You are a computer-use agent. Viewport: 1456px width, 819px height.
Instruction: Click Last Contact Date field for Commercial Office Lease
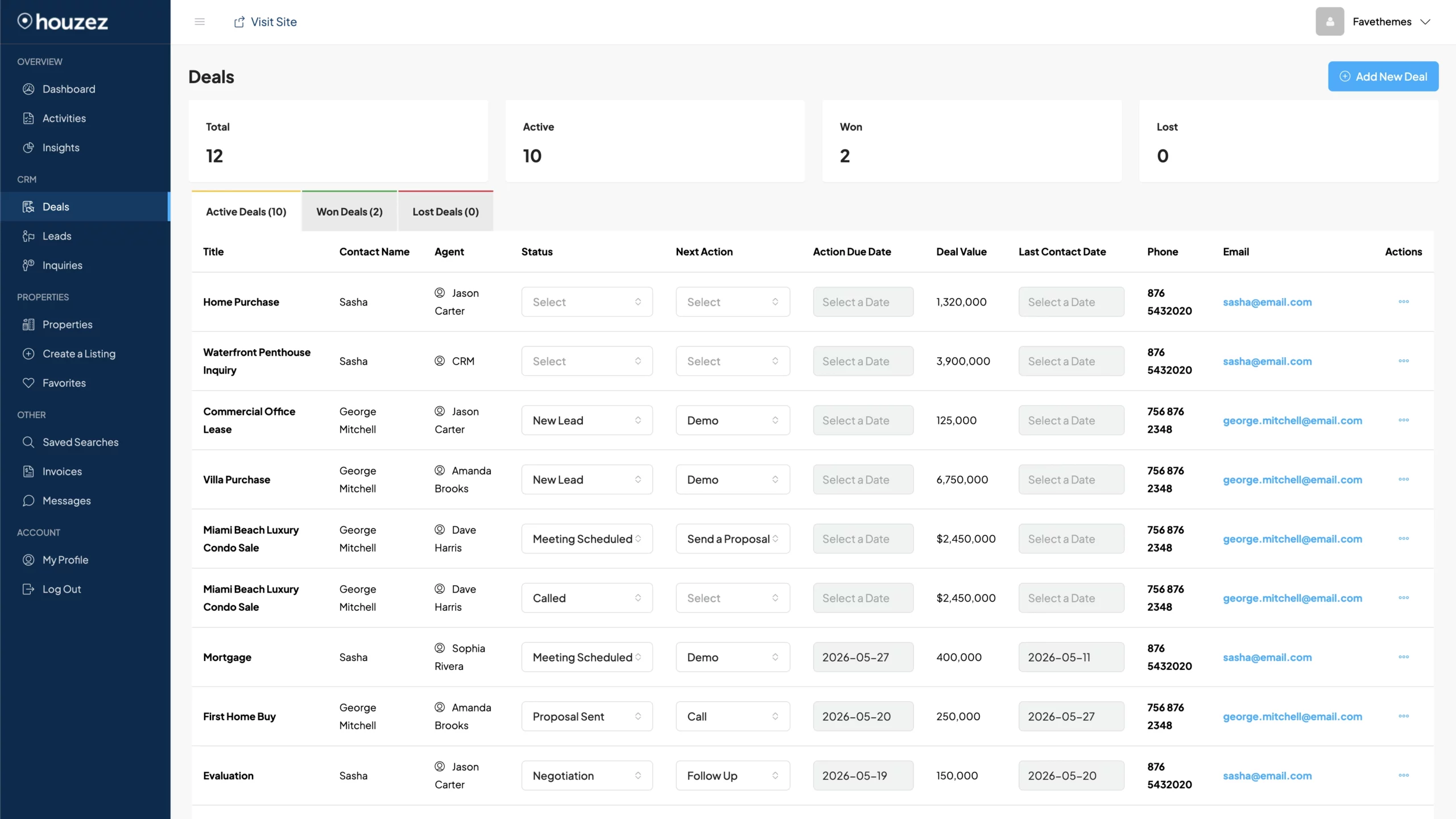click(x=1071, y=420)
